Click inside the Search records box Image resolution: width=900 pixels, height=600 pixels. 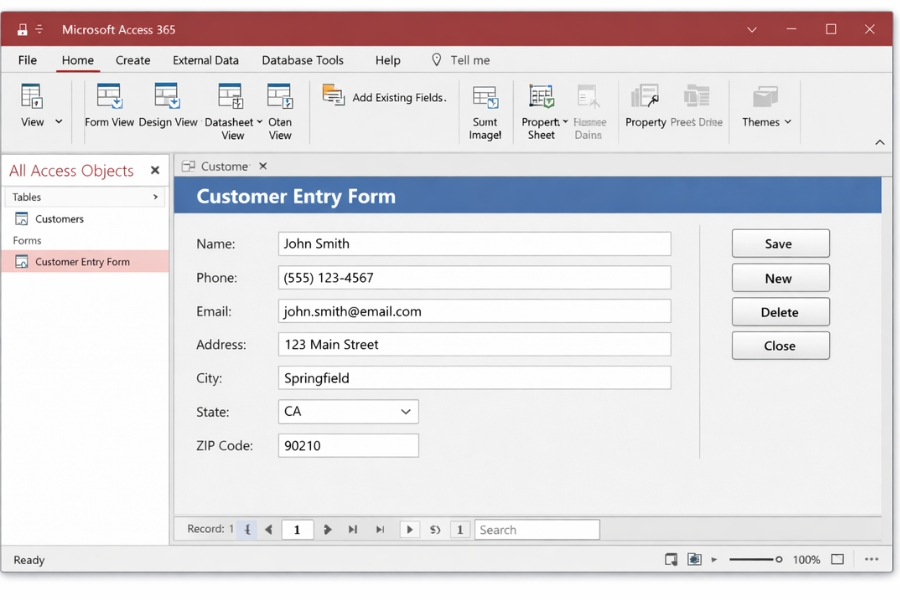pyautogui.click(x=537, y=529)
